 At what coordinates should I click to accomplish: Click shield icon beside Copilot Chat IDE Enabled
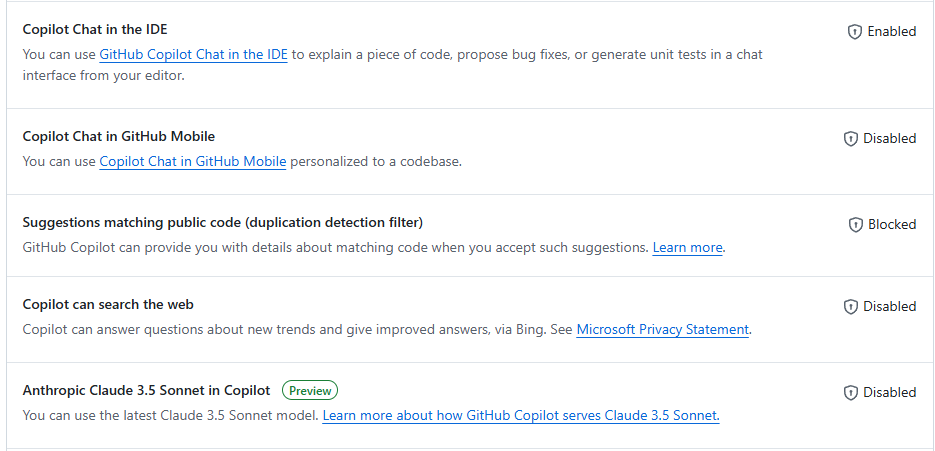click(855, 32)
